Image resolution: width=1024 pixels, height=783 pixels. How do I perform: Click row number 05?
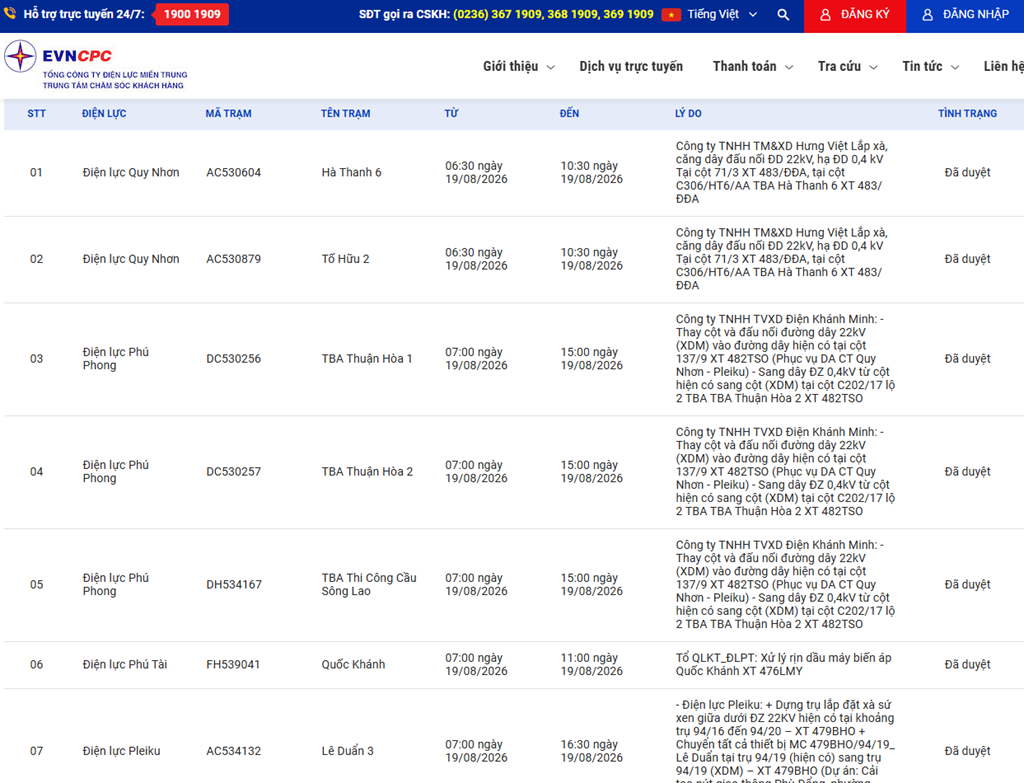pos(37,584)
